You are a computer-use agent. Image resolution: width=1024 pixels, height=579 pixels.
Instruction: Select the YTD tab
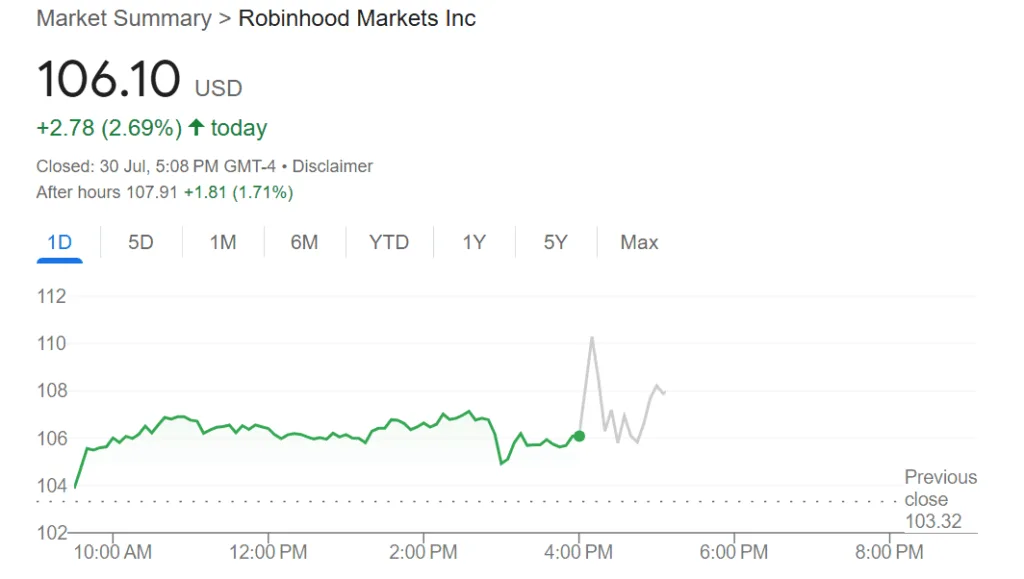coord(389,242)
